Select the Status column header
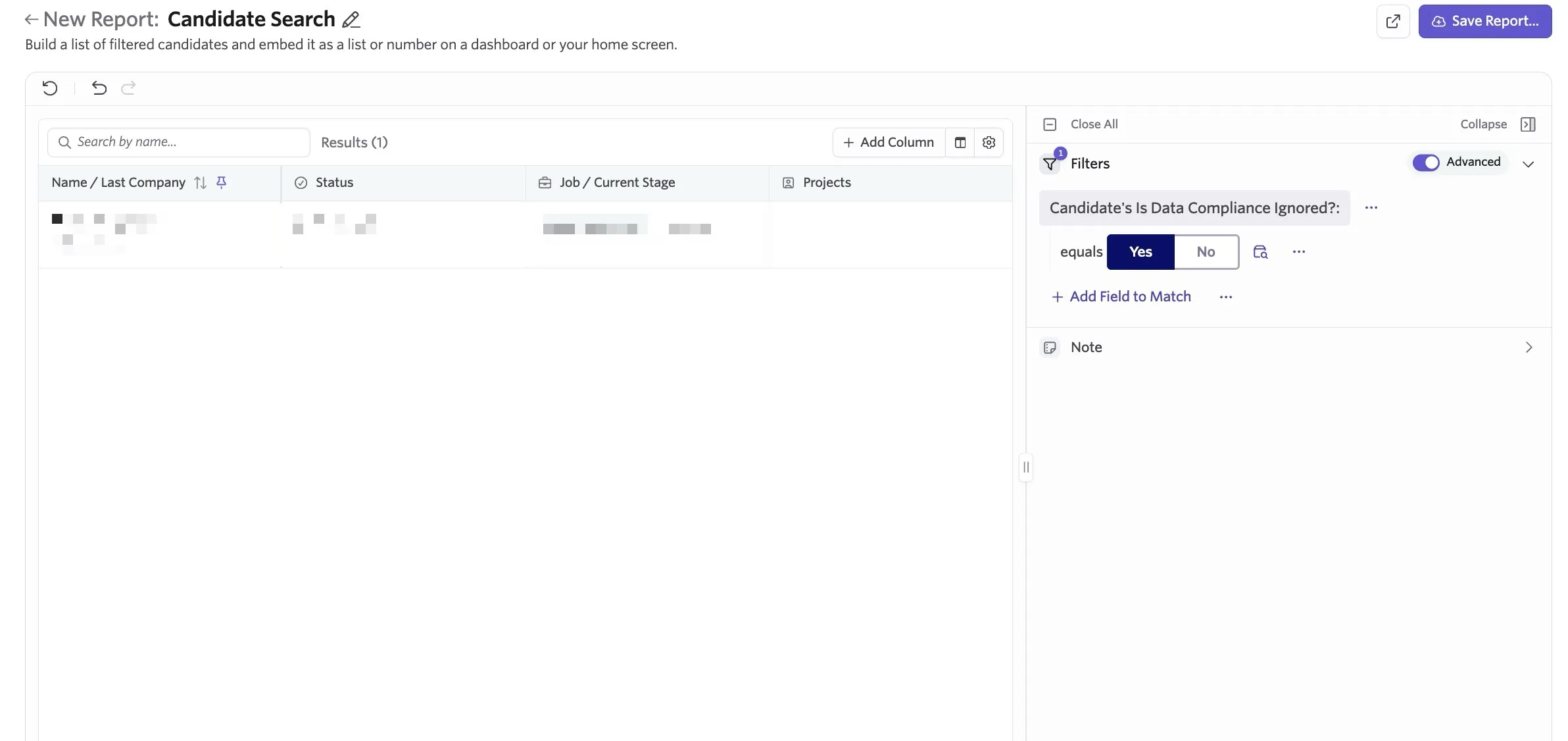The image size is (1568, 741). tap(404, 183)
